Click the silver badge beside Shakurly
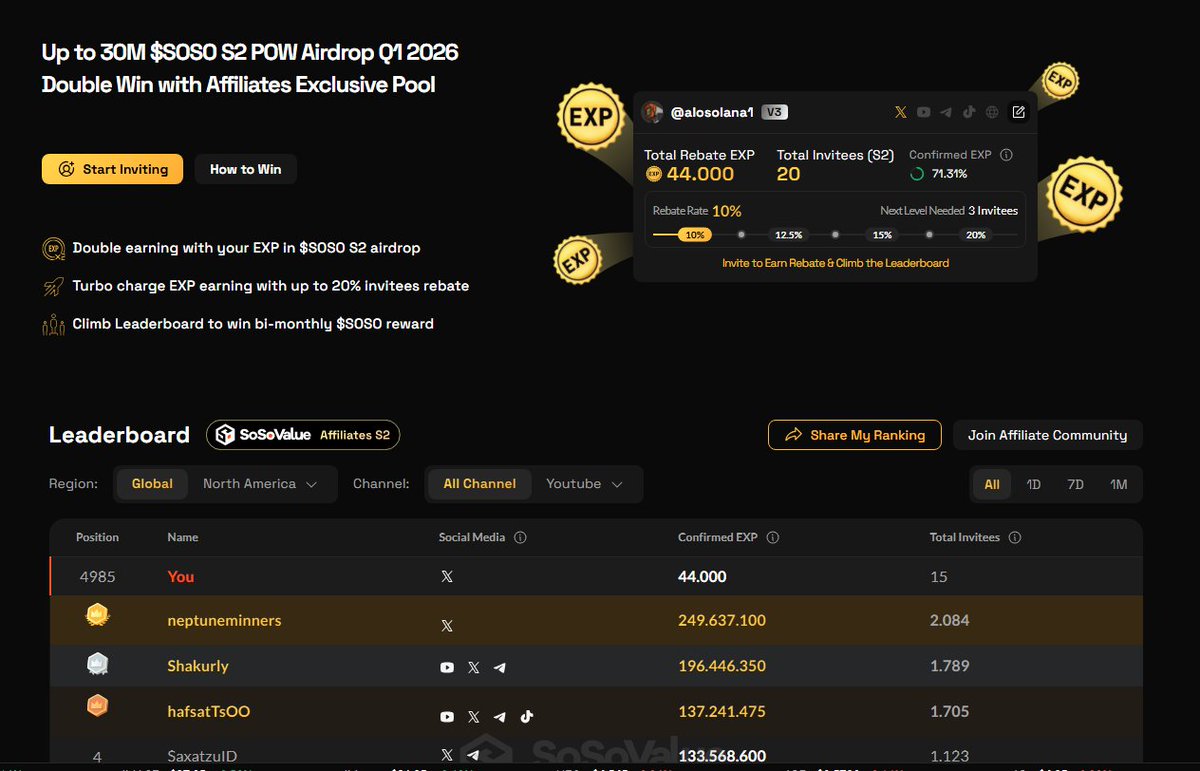 pyautogui.click(x=97, y=662)
